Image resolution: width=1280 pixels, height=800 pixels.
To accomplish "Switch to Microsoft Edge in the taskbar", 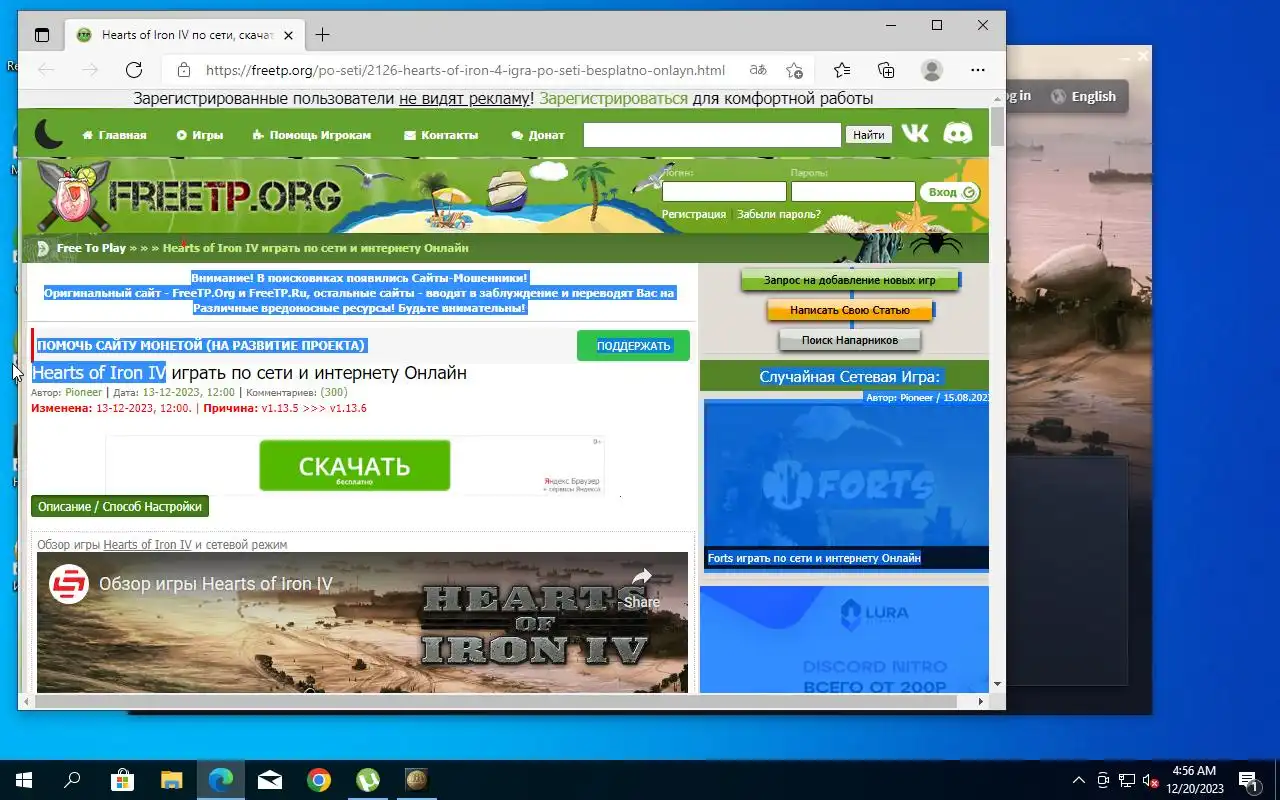I will (x=220, y=780).
